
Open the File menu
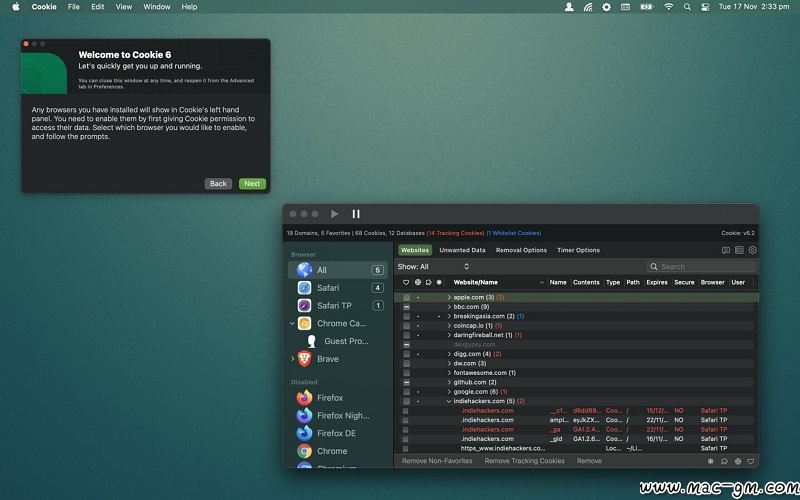[73, 7]
